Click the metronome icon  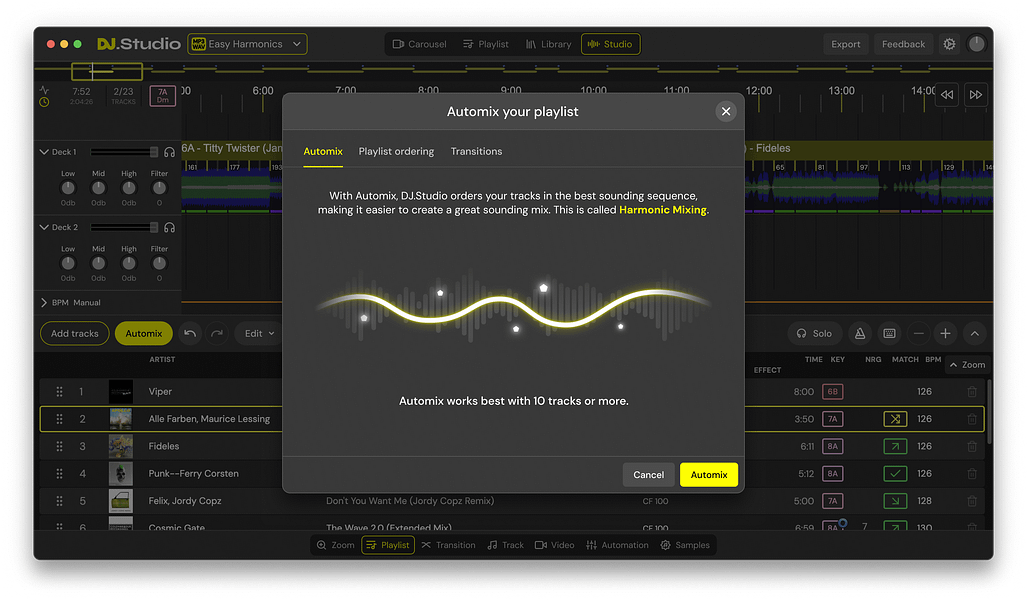coord(860,333)
